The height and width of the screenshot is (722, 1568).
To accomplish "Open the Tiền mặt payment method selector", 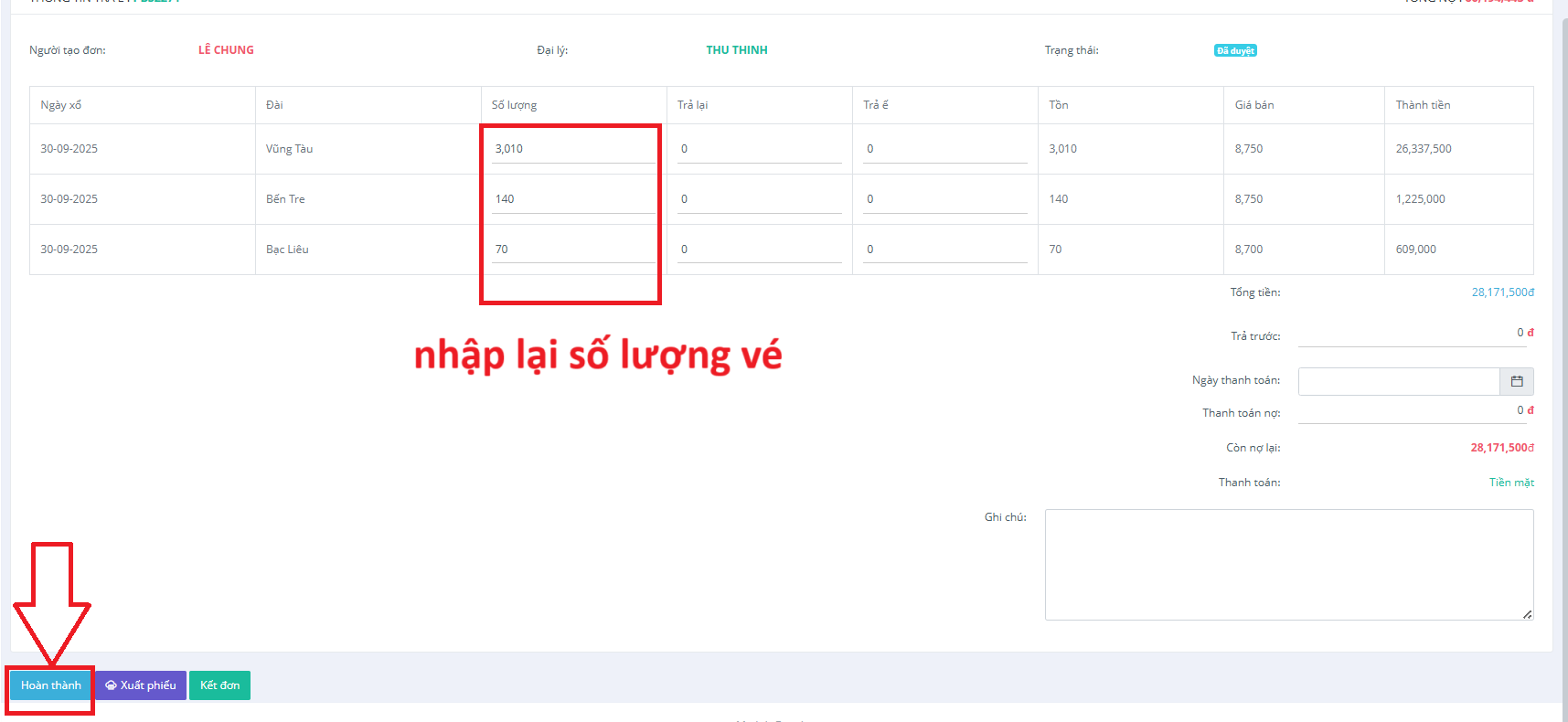I will click(x=1510, y=483).
